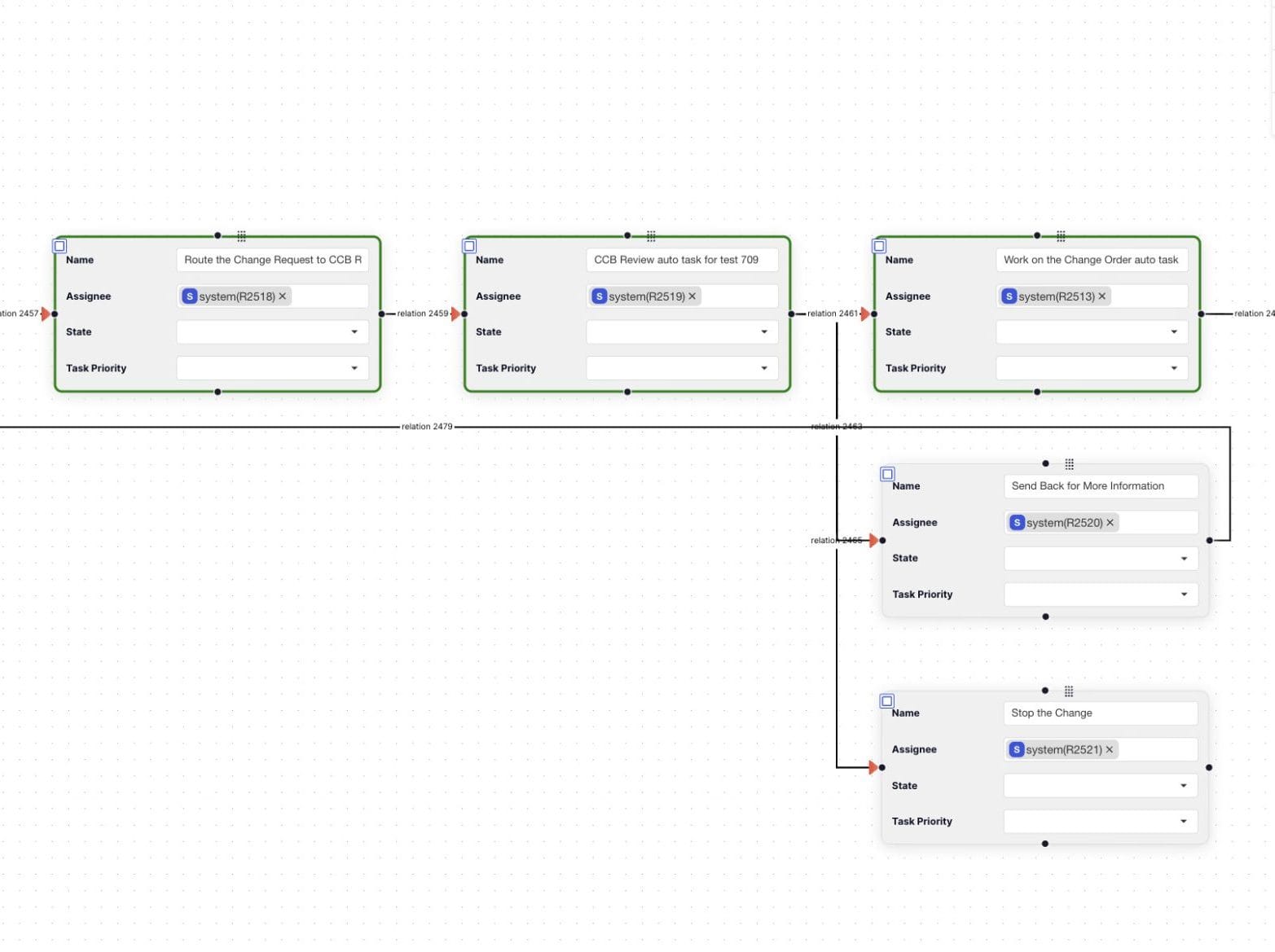Click drag handle of CCB Review node
This screenshot has width=1275, height=952.
pos(651,236)
